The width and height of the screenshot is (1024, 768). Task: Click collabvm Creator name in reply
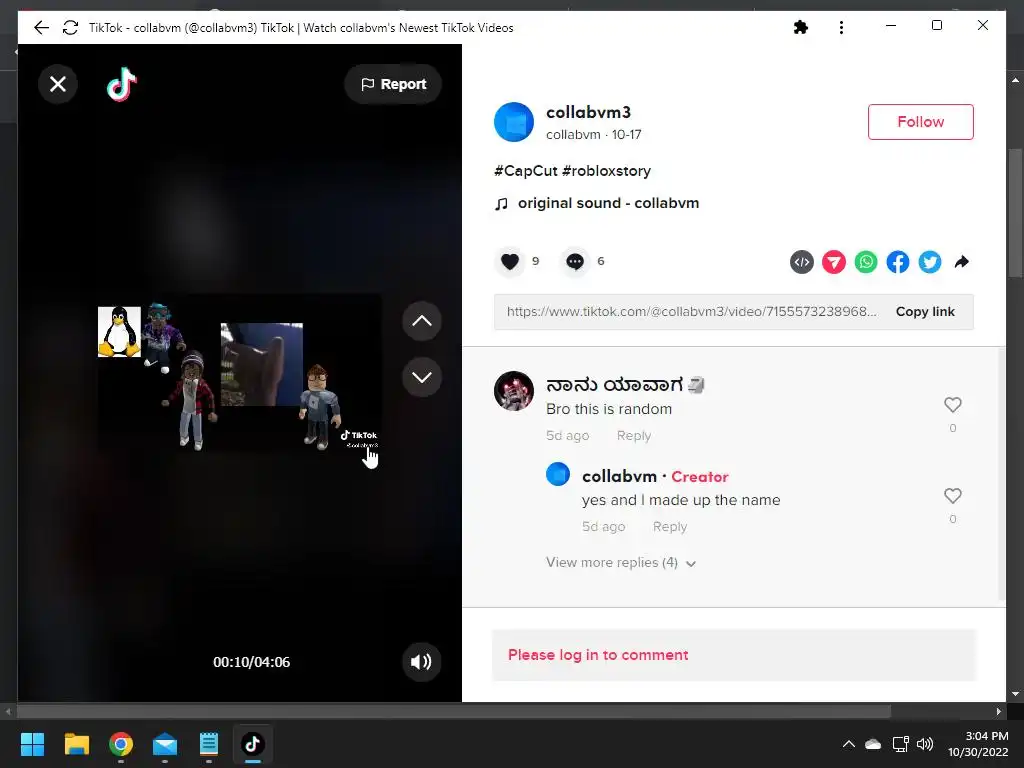click(x=619, y=477)
